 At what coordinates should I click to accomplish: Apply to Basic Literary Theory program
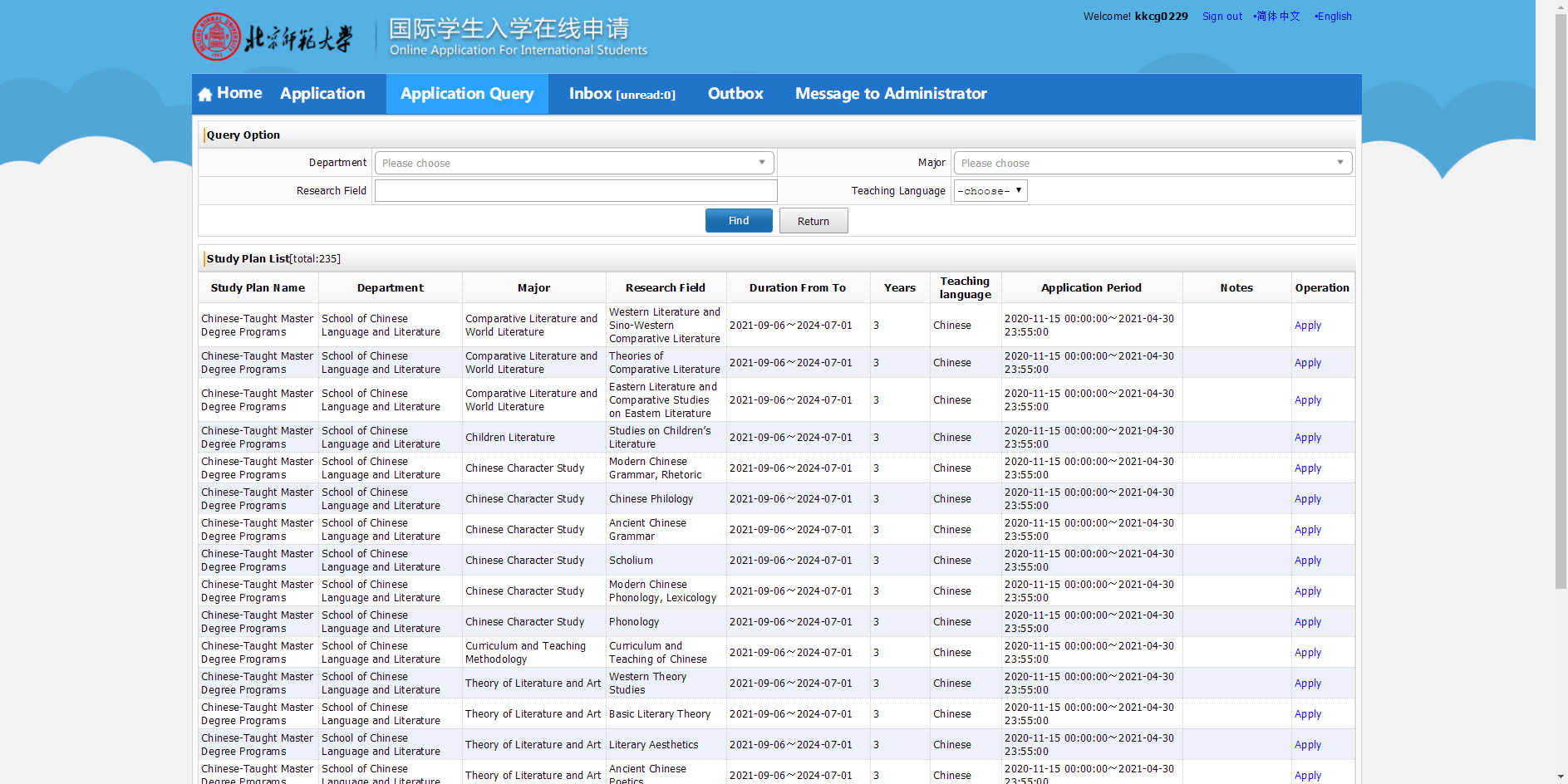pyautogui.click(x=1307, y=714)
